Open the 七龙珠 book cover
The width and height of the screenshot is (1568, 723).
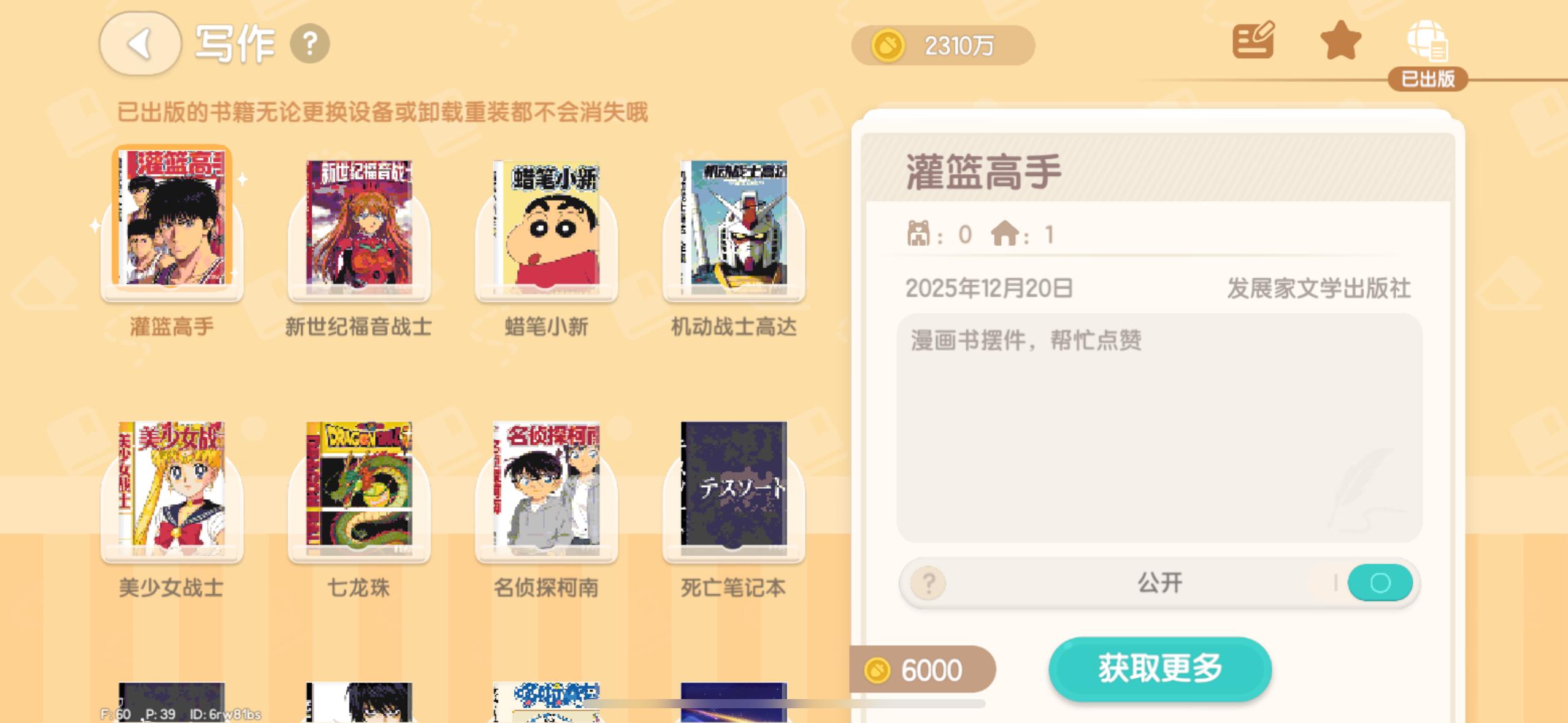click(359, 486)
